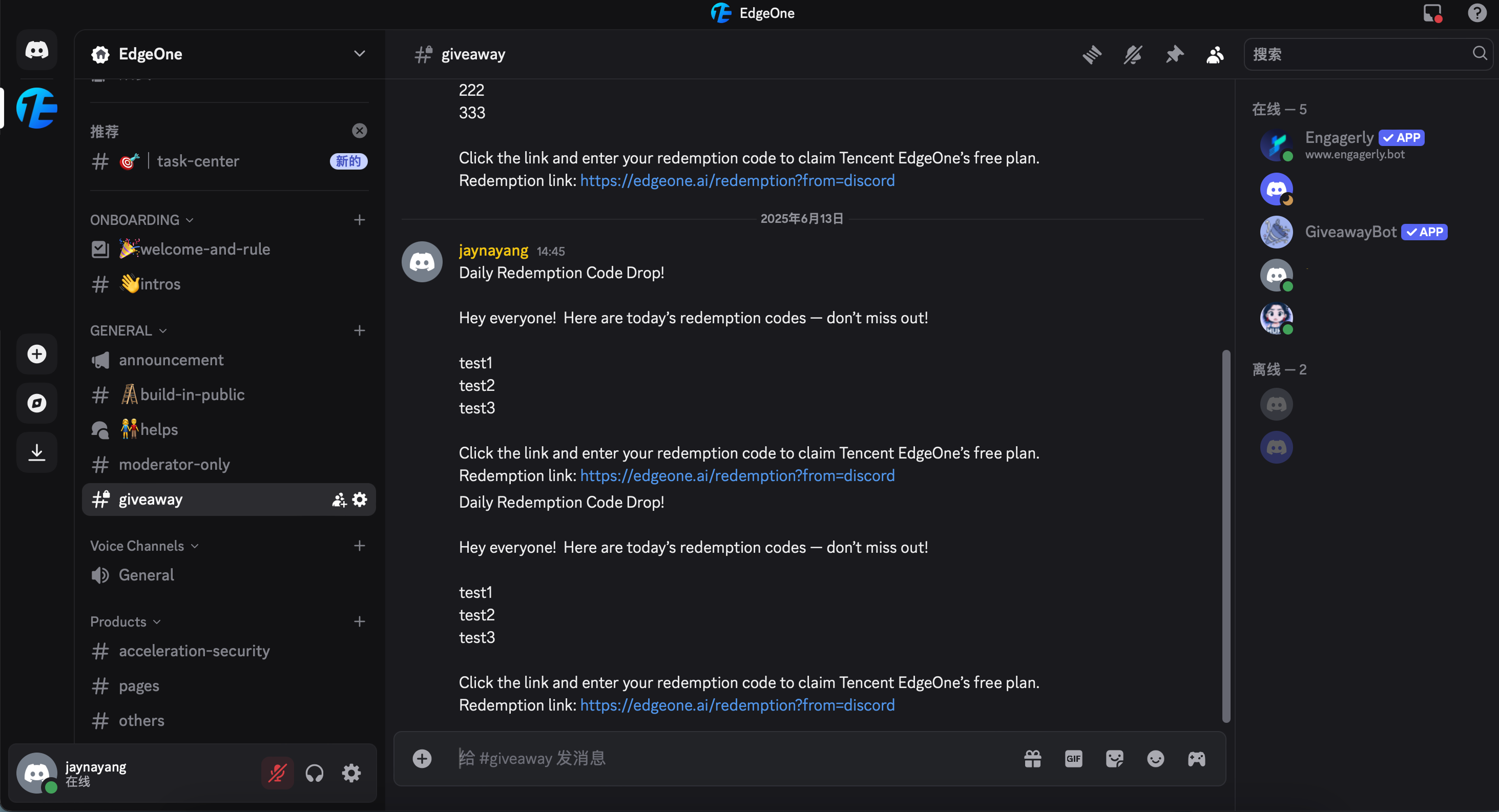1499x812 pixels.
Task: Open the intros channel
Action: coord(230,284)
